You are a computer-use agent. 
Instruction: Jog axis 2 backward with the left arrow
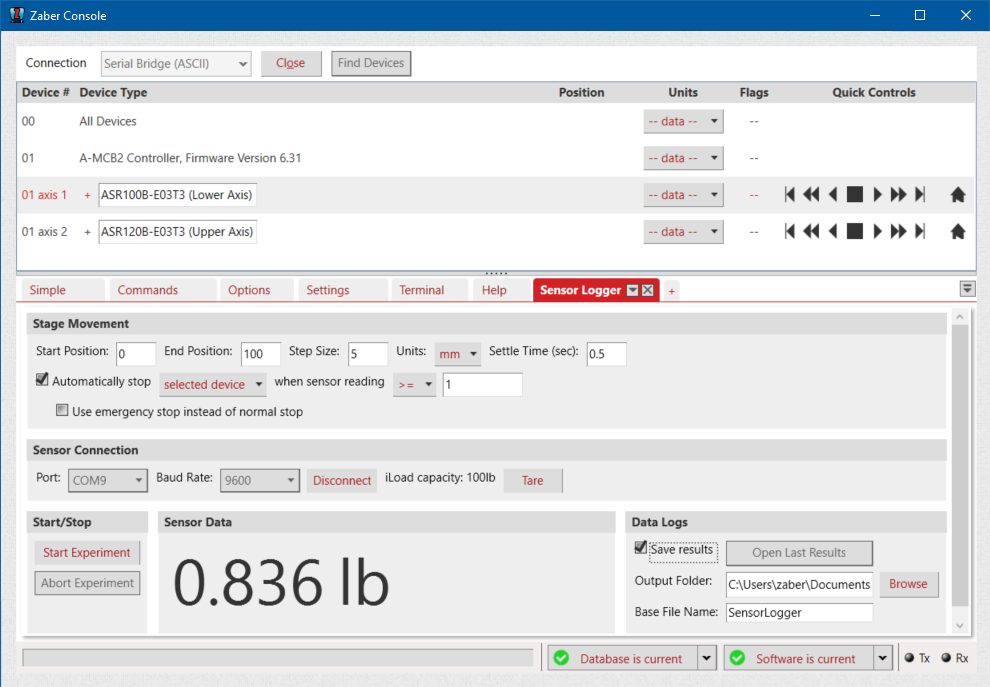click(x=833, y=232)
